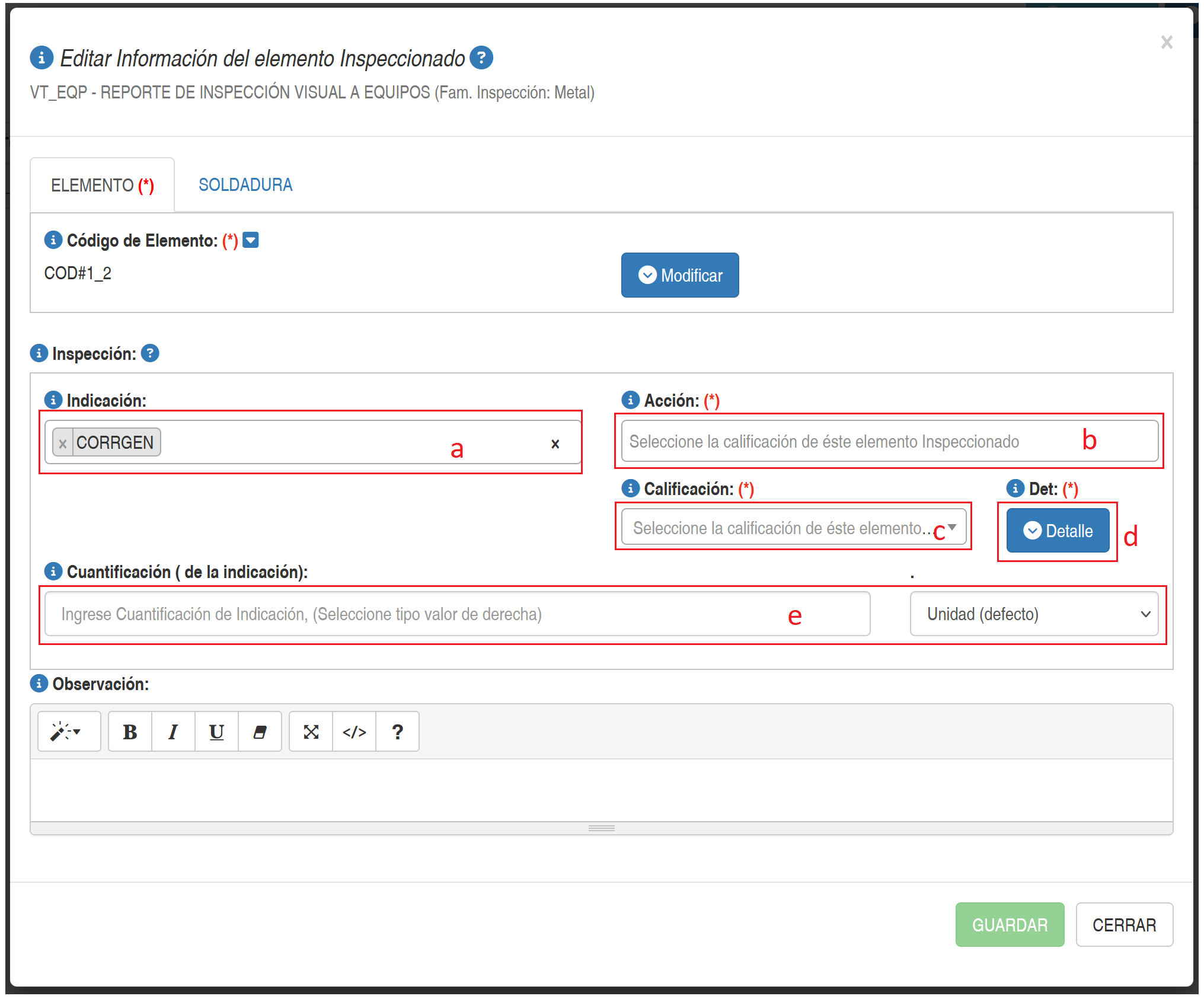Open fullscreen mode in the editor
Image resolution: width=1204 pixels, height=999 pixels.
point(311,732)
